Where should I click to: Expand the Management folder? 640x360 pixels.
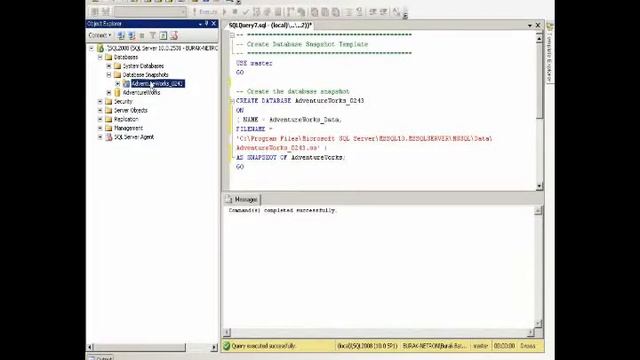(x=100, y=128)
